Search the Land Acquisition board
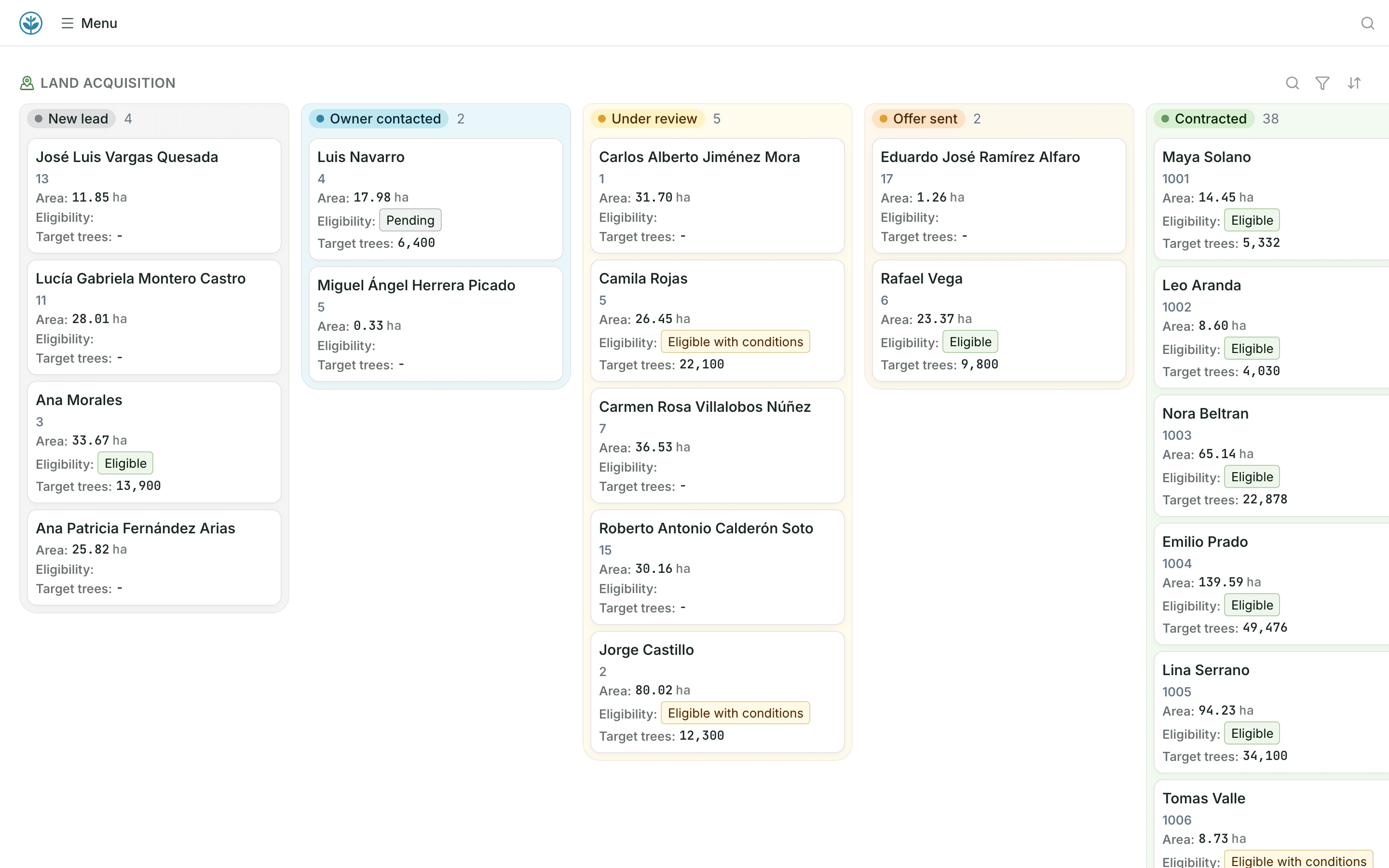The width and height of the screenshot is (1389, 868). [x=1292, y=83]
